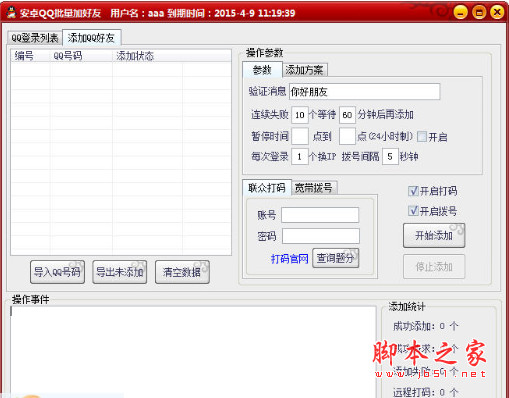
Task: Click the 账号 input field
Action: (320, 215)
